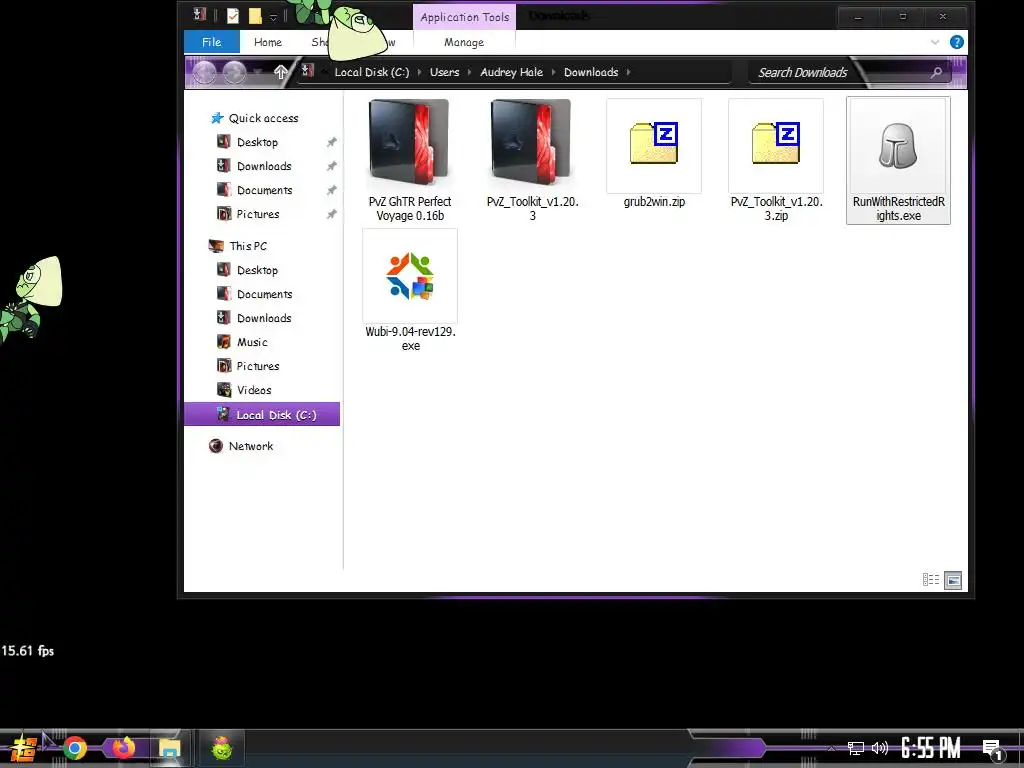Click File Explorer on the taskbar
Image resolution: width=1024 pixels, height=768 pixels.
point(170,748)
